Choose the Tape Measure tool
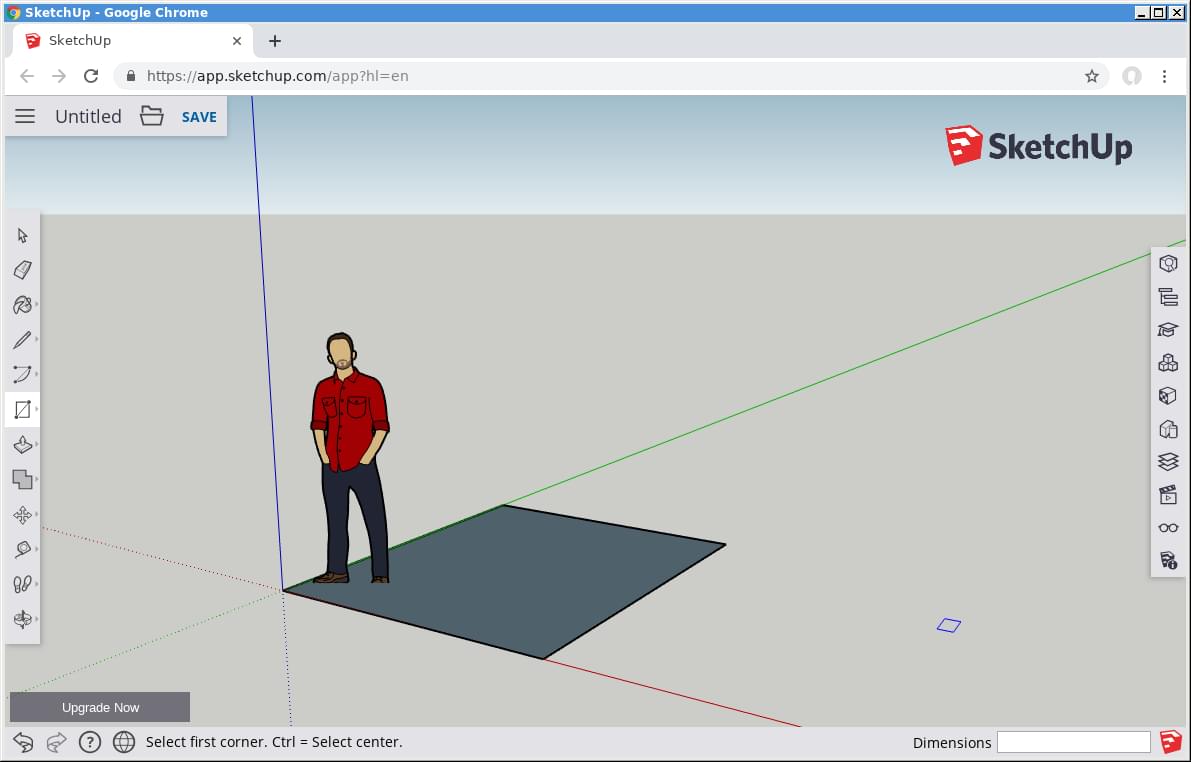The width and height of the screenshot is (1191, 762). [22, 549]
